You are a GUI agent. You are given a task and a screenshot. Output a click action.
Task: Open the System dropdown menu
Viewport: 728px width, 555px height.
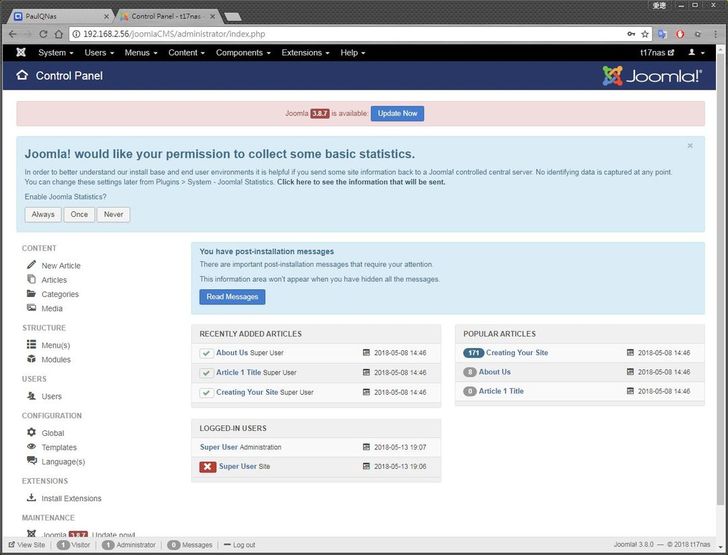click(56, 52)
